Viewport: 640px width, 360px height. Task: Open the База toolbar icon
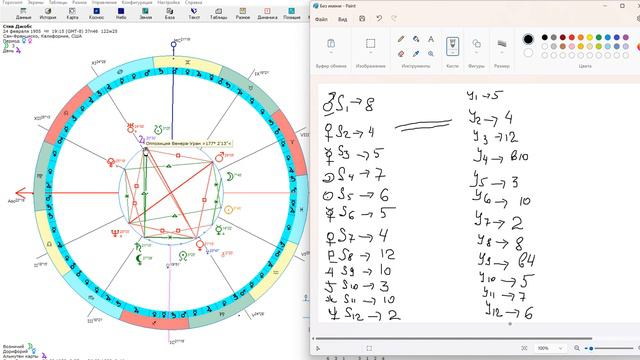(170, 13)
